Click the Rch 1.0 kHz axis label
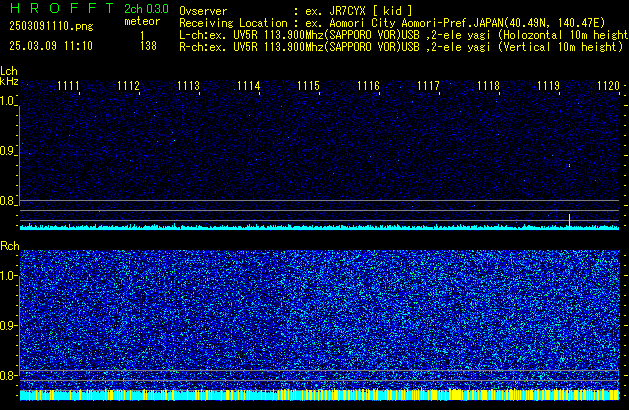This screenshot has height=410, width=629. [x=8, y=276]
